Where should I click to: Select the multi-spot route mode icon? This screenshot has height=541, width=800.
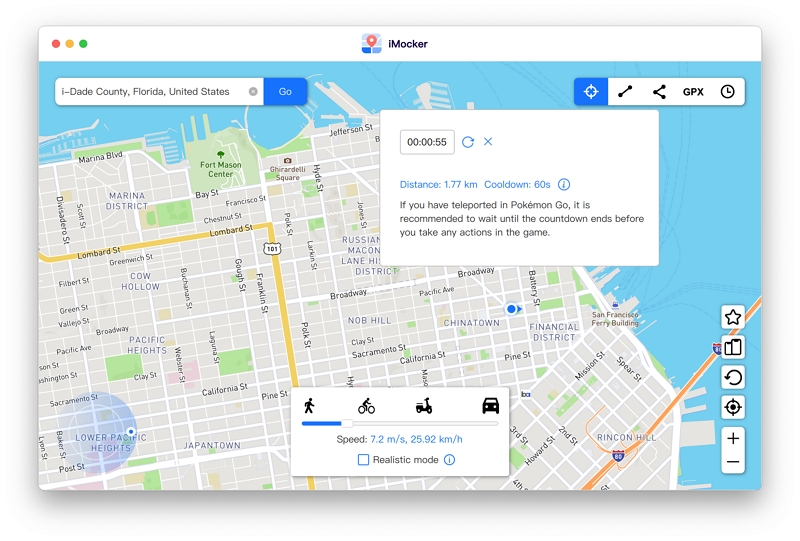(x=659, y=92)
